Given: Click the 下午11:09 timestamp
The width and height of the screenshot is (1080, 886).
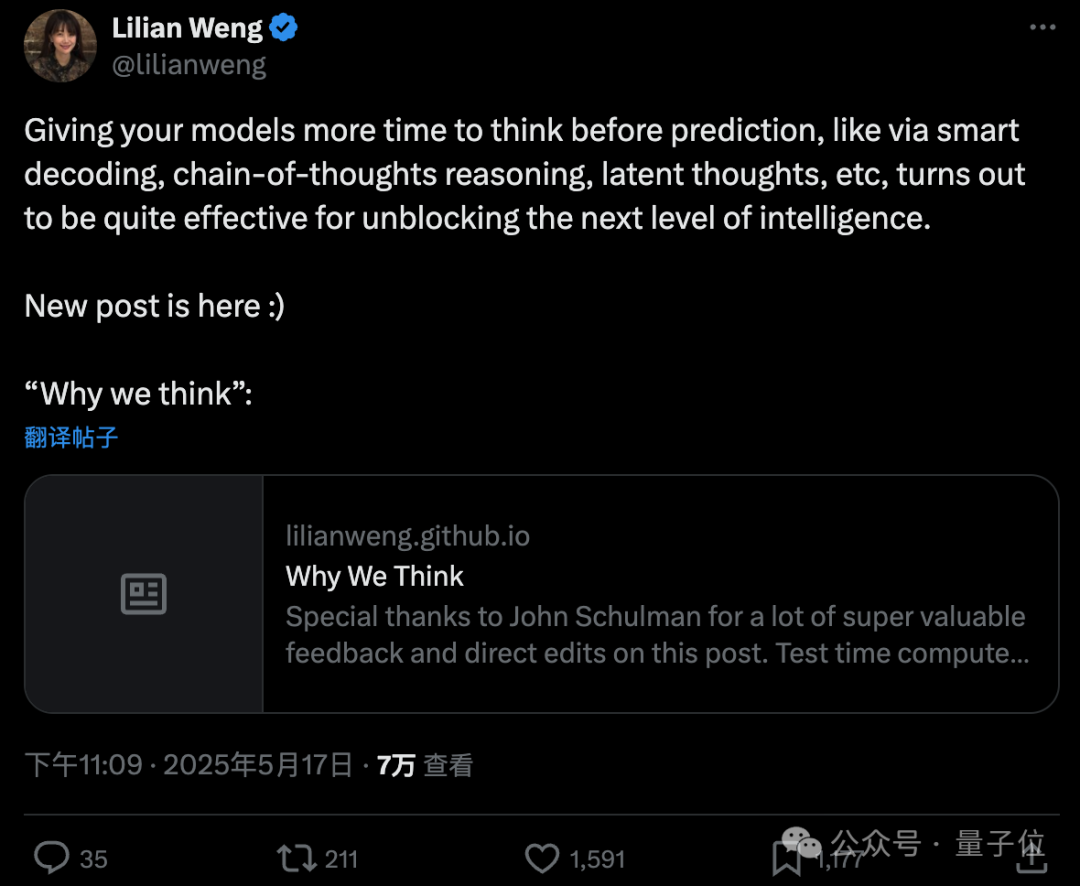Looking at the screenshot, I should click(x=83, y=765).
